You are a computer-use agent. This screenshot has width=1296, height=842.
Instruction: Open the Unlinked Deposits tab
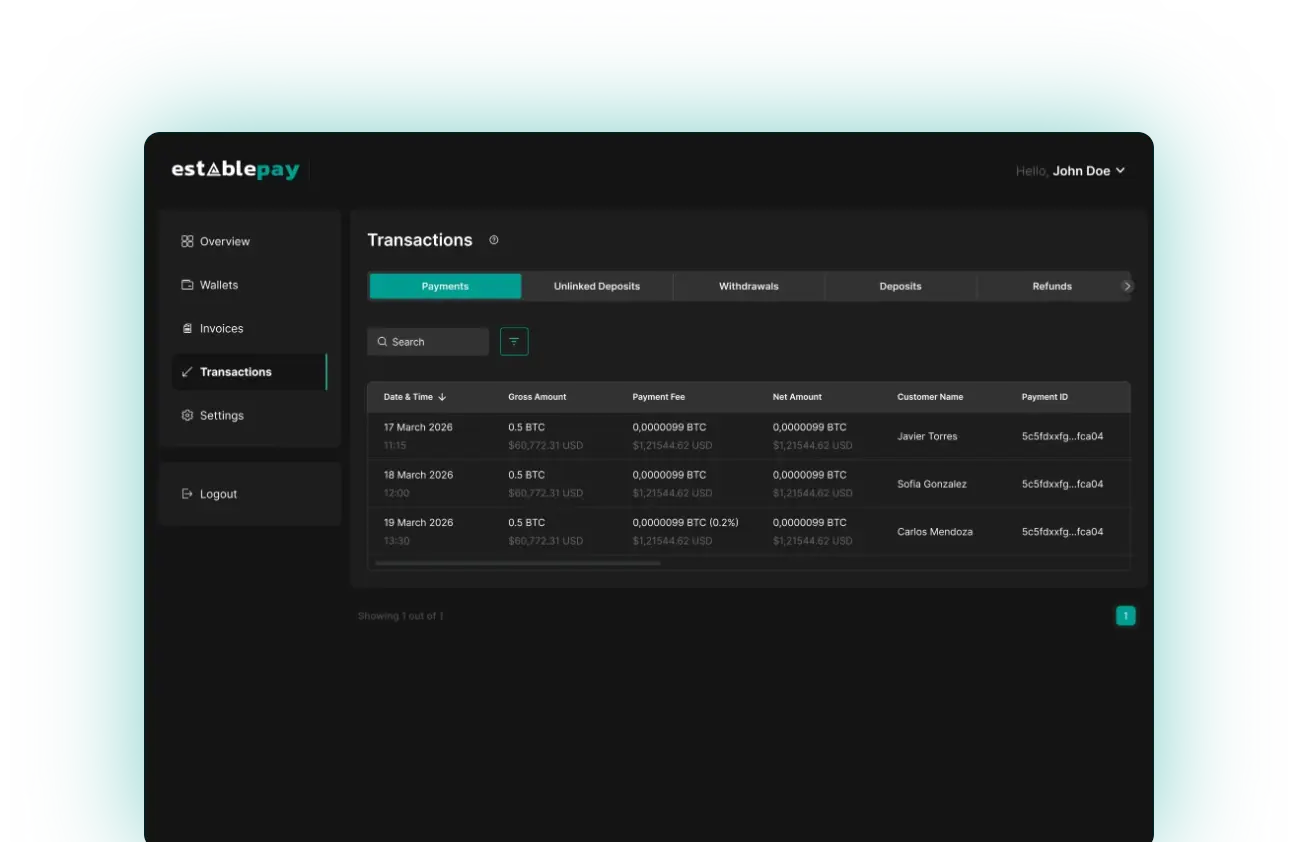coord(597,286)
